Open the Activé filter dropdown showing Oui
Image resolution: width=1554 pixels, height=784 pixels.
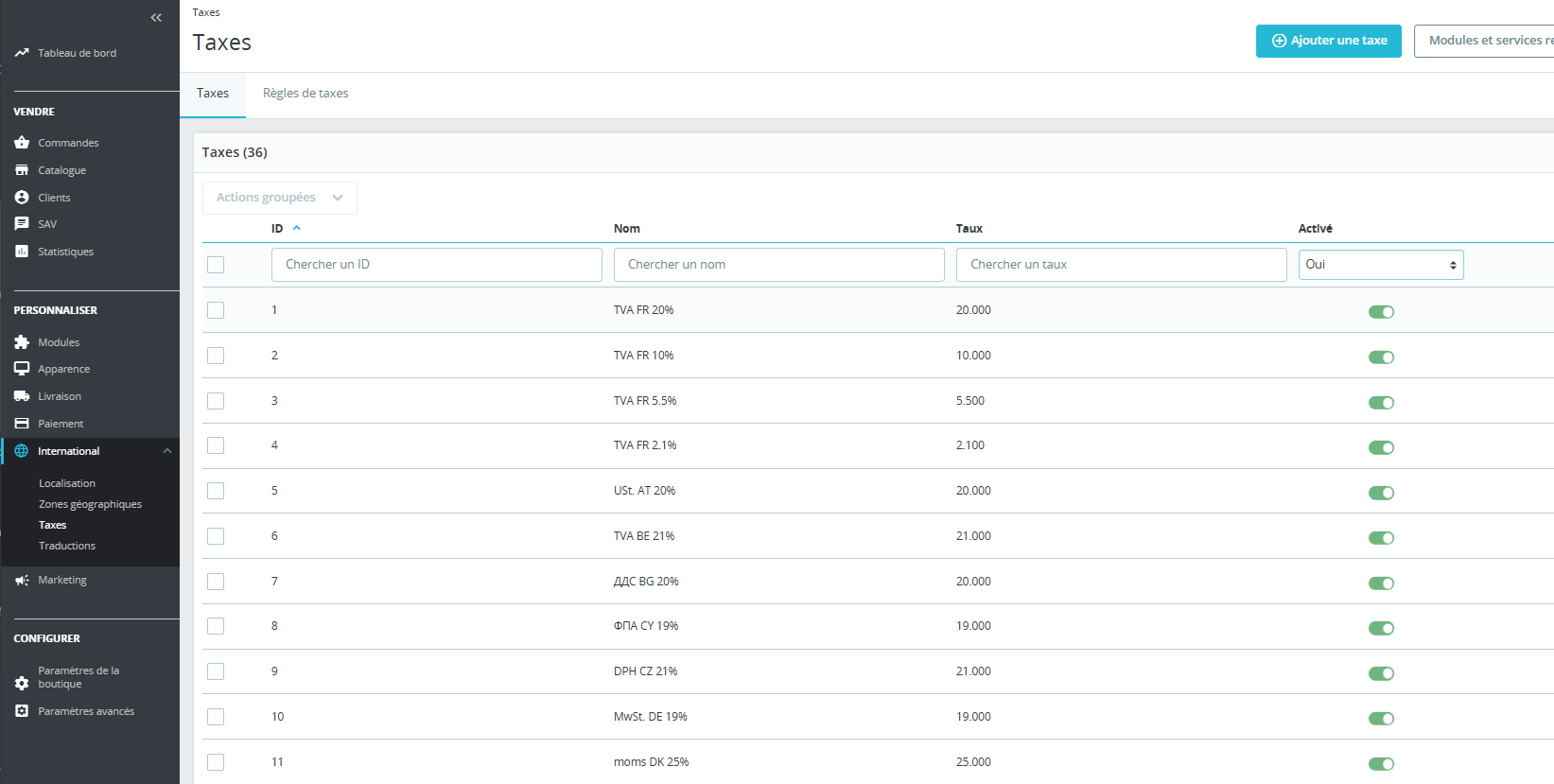pos(1380,265)
